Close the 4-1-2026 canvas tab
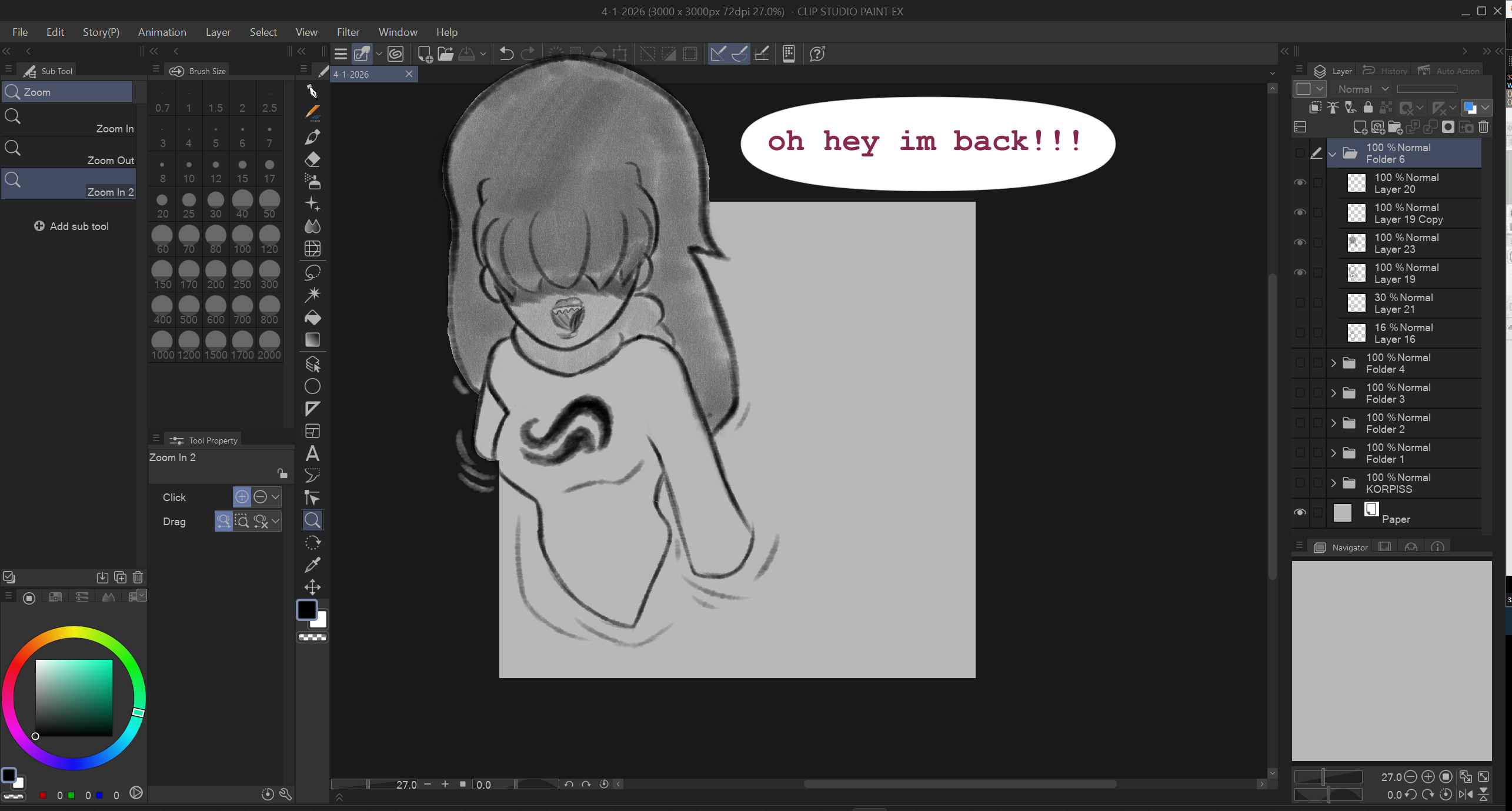 pyautogui.click(x=409, y=74)
